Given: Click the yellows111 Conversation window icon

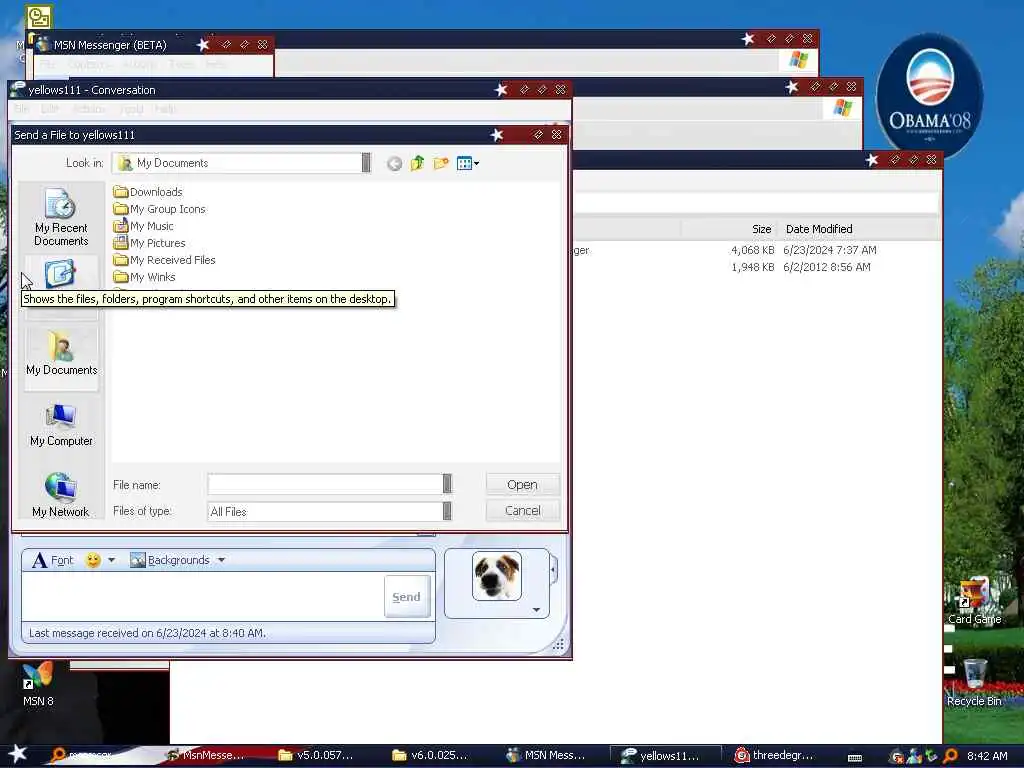Looking at the screenshot, I should pyautogui.click(x=18, y=89).
